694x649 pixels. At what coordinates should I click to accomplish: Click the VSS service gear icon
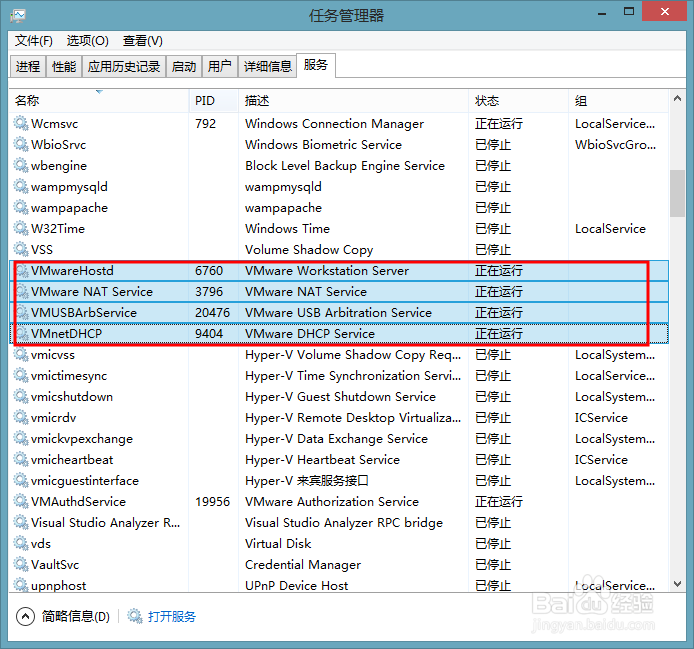[x=21, y=249]
